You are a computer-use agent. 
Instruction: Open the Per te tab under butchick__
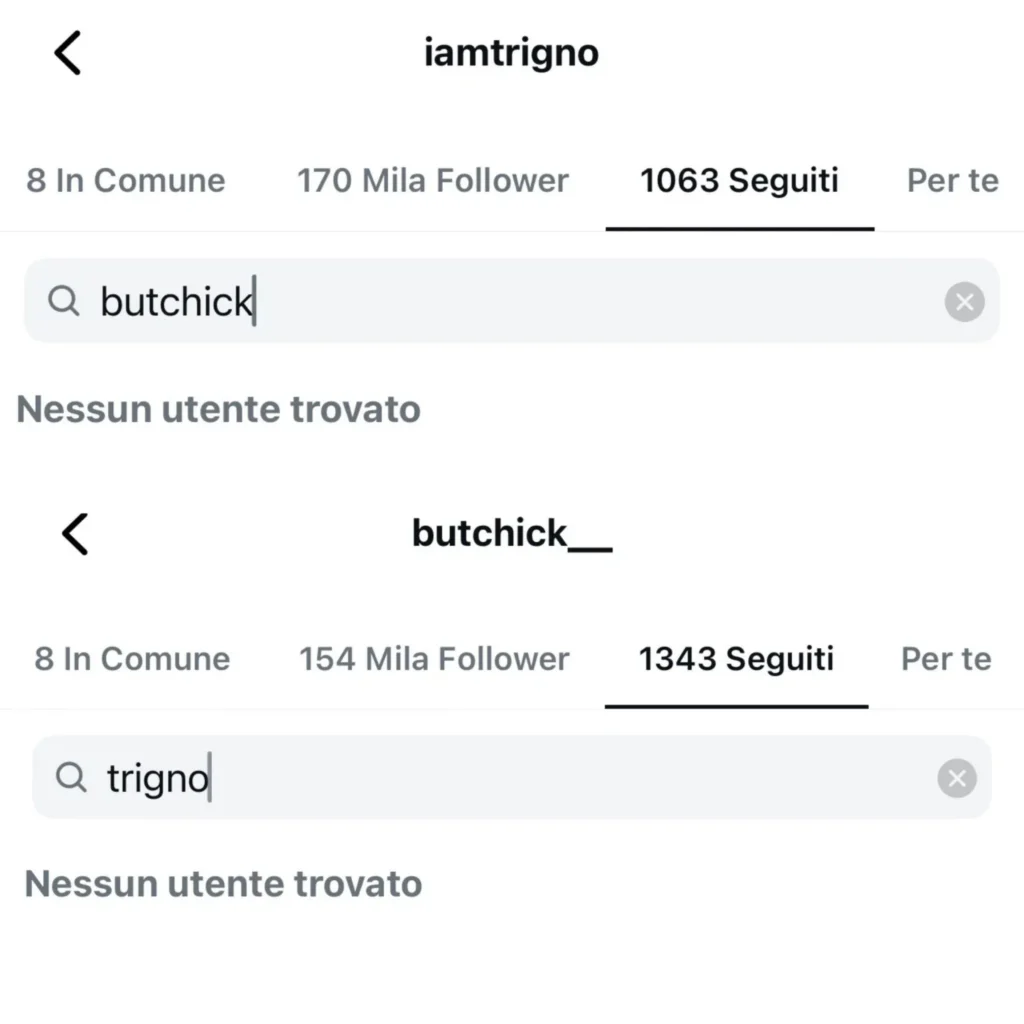click(946, 659)
